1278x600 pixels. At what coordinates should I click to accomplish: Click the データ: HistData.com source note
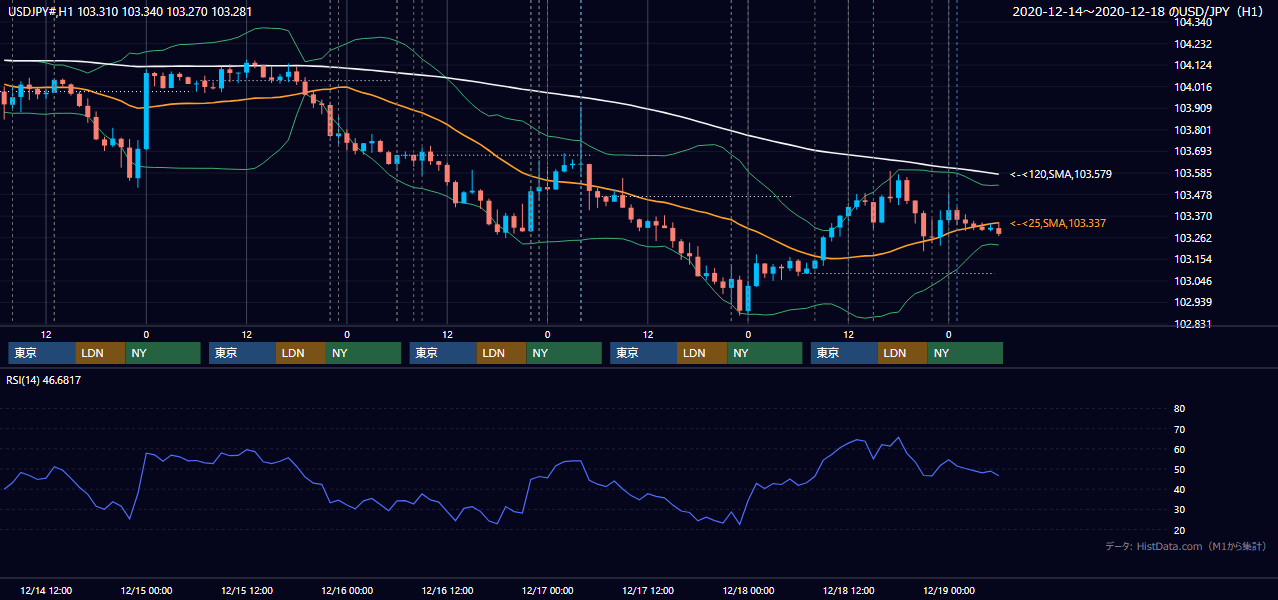(x=1186, y=546)
